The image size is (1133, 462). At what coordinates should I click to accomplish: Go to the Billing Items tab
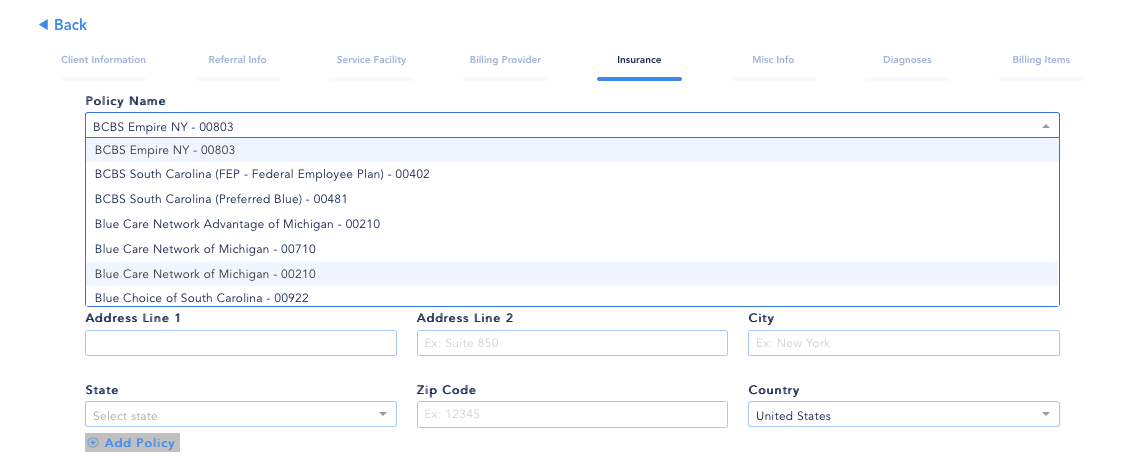(x=1041, y=60)
